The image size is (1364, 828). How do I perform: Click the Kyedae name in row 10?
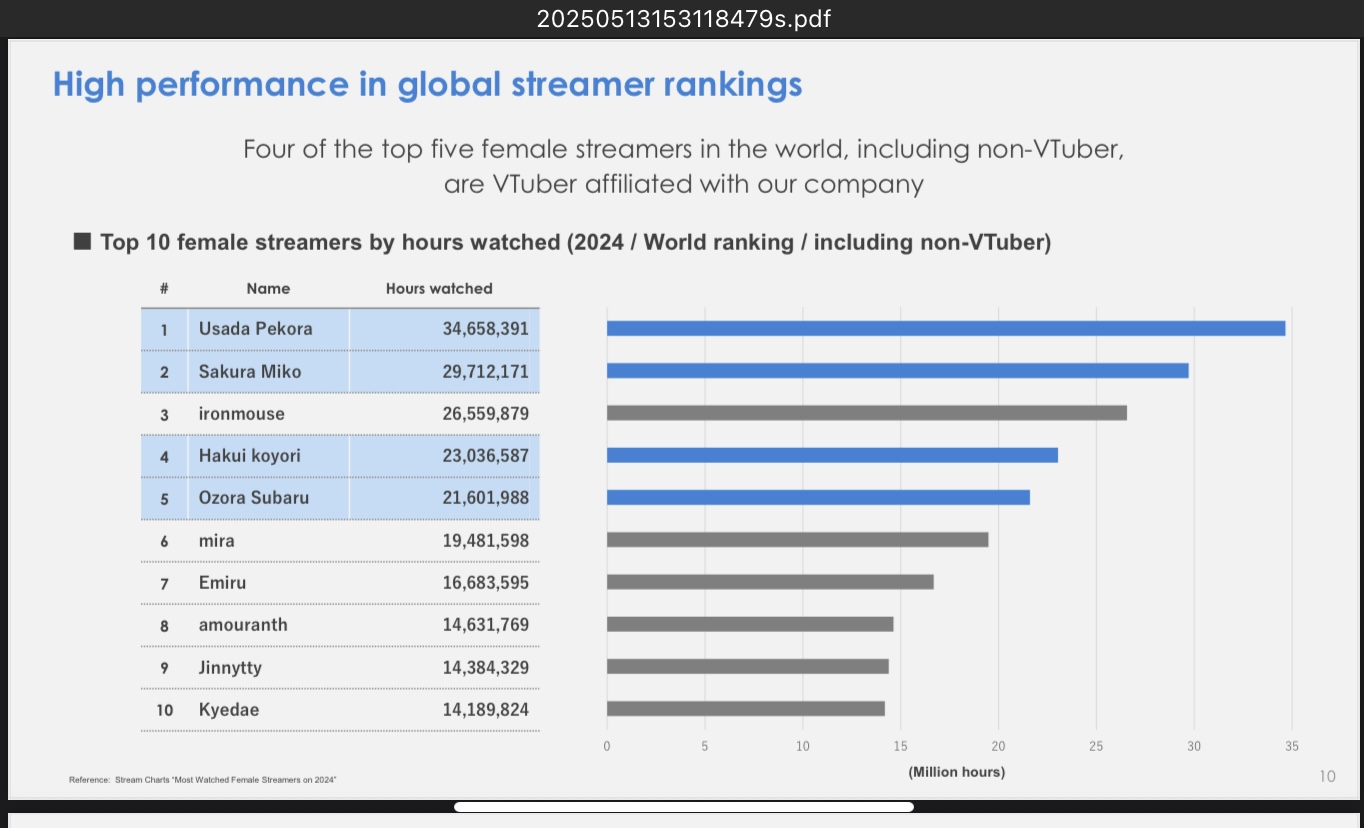[x=229, y=710]
